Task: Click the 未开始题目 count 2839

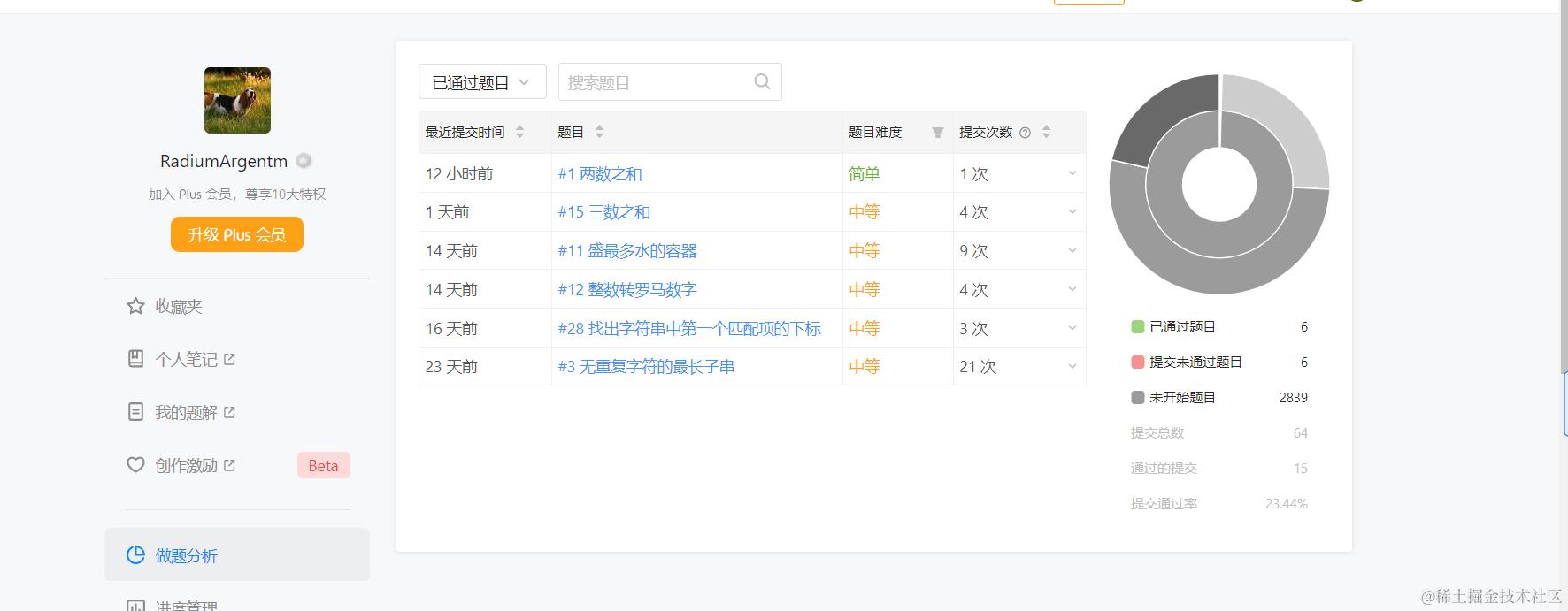Action: tap(1293, 397)
